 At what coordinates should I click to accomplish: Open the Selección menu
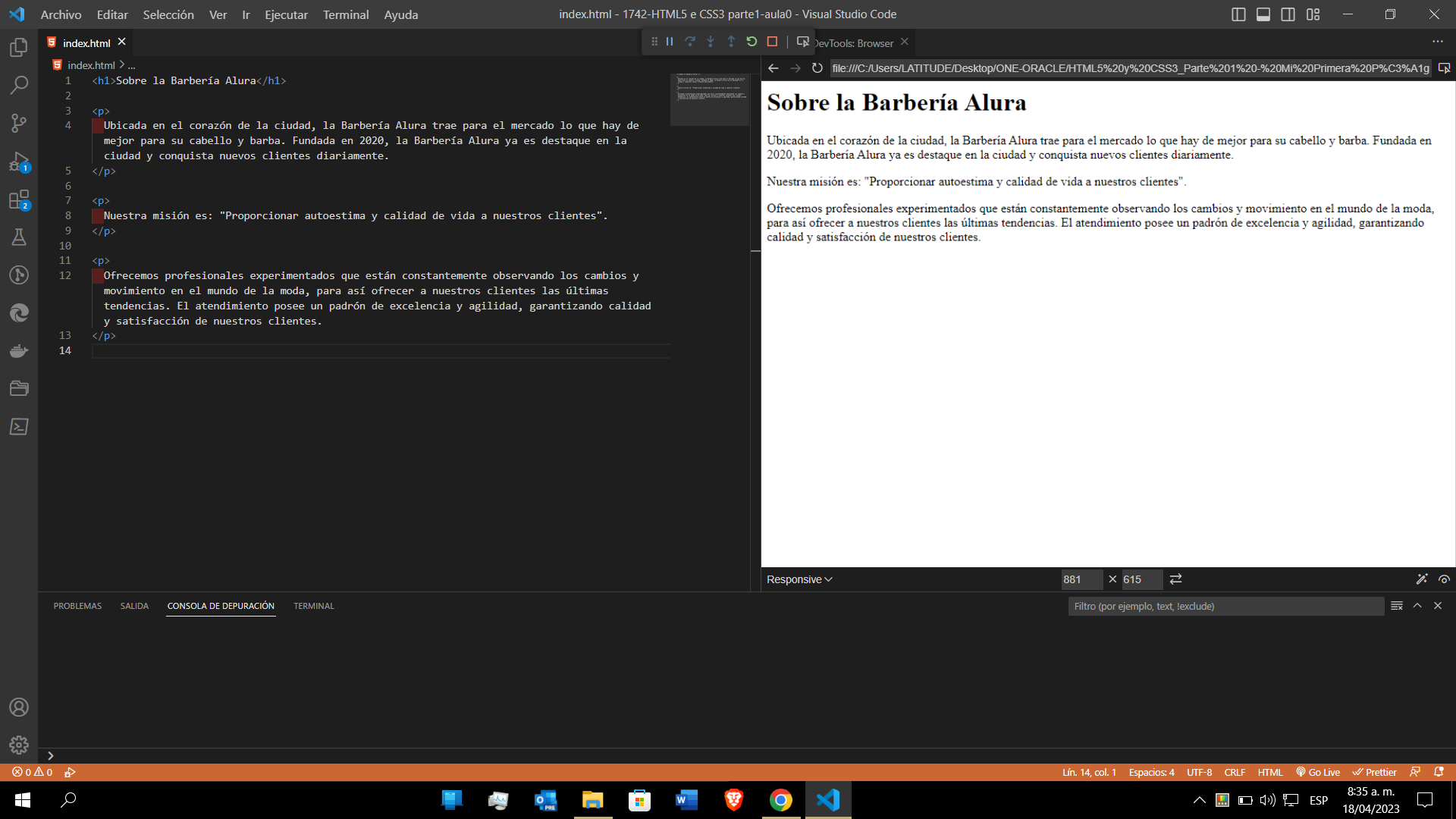168,14
